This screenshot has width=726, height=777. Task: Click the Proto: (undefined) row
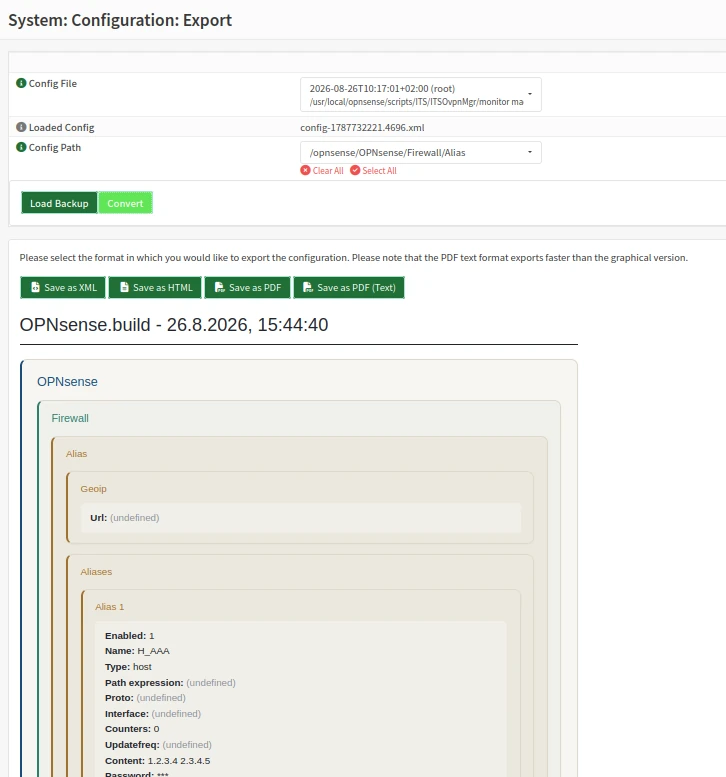coord(145,698)
